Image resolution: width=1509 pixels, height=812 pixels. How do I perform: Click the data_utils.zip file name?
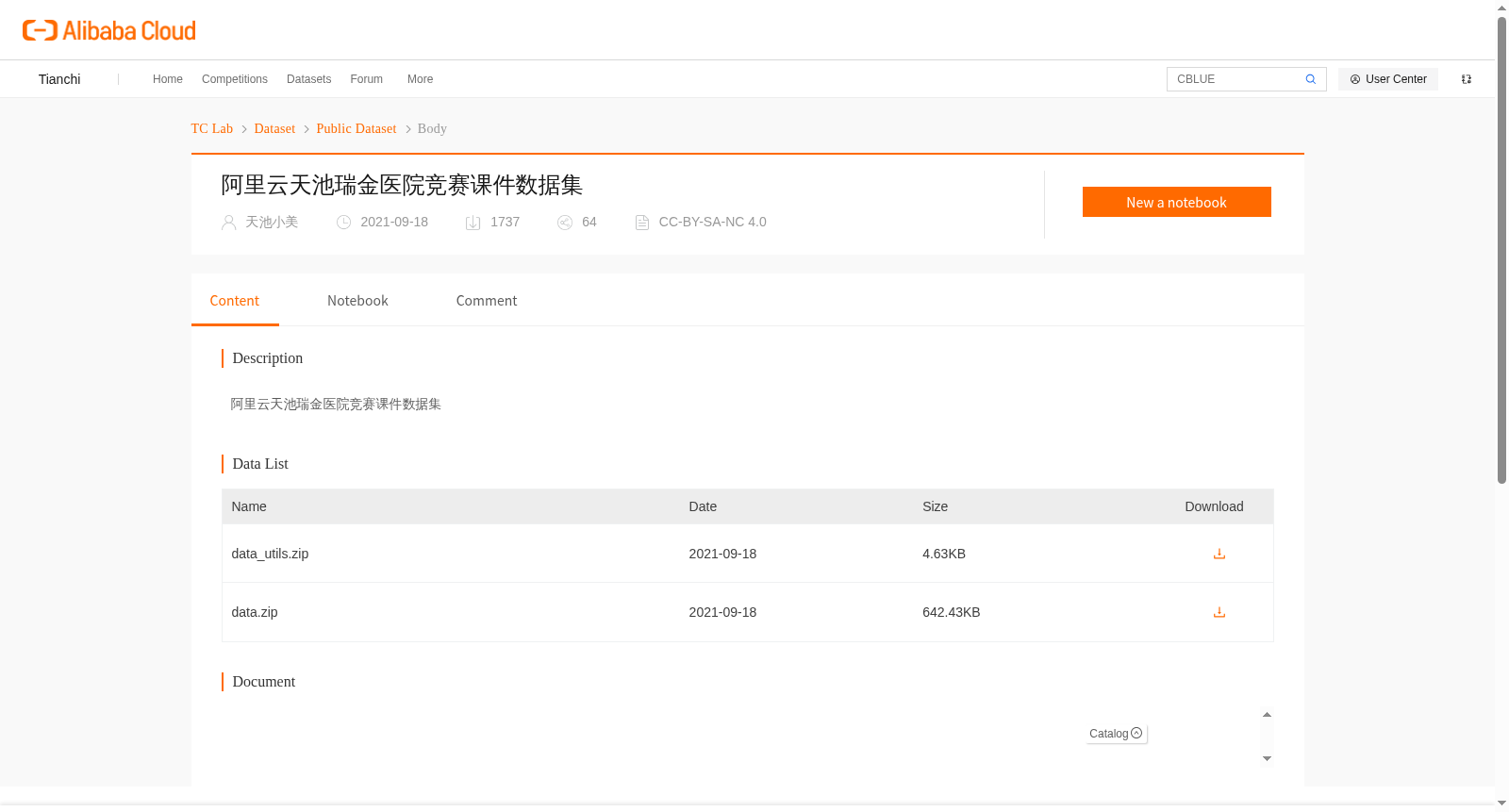tap(270, 554)
